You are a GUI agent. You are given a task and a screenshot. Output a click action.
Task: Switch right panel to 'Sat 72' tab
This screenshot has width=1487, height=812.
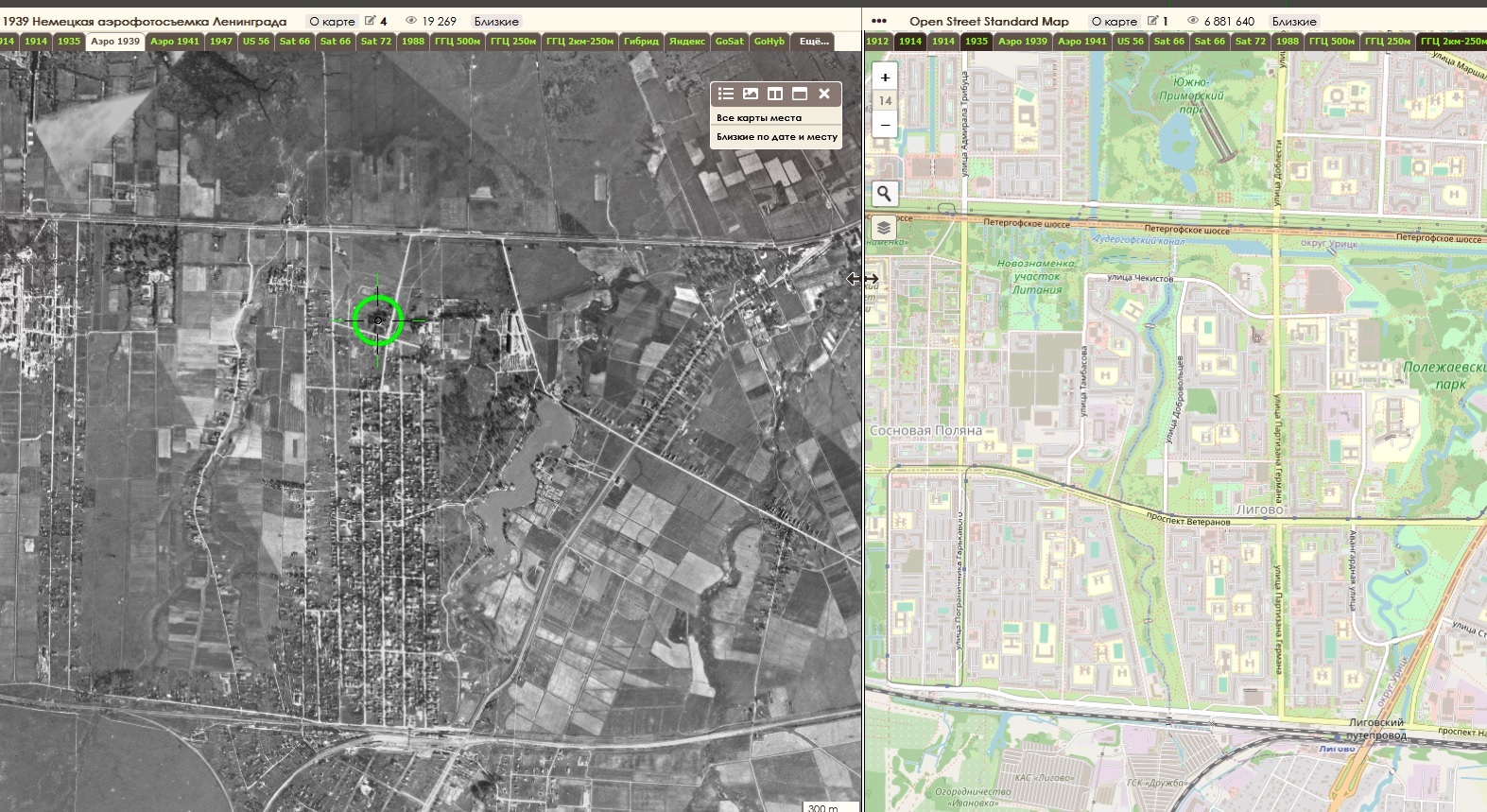(1251, 42)
